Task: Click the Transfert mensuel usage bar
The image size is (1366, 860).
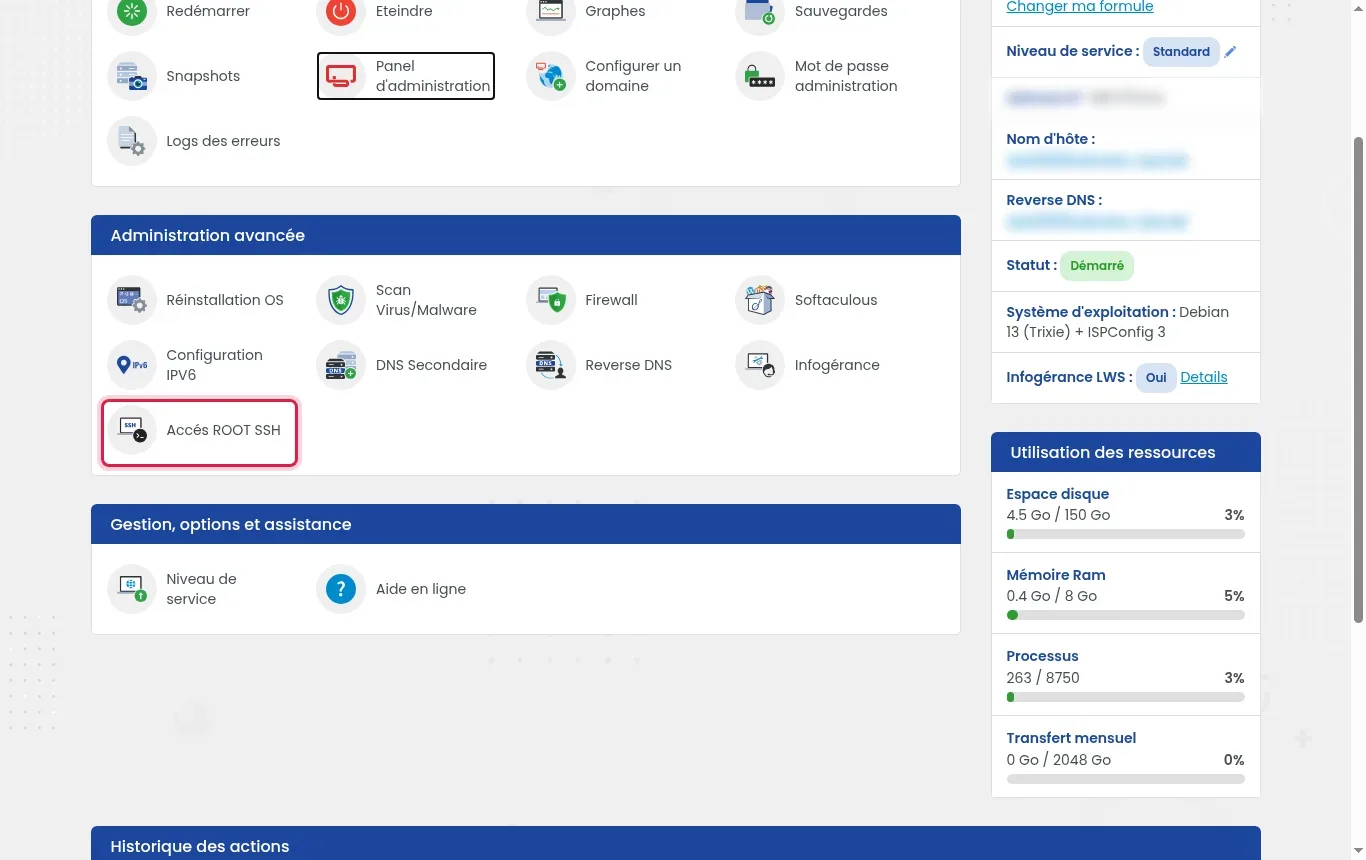Action: (1126, 779)
